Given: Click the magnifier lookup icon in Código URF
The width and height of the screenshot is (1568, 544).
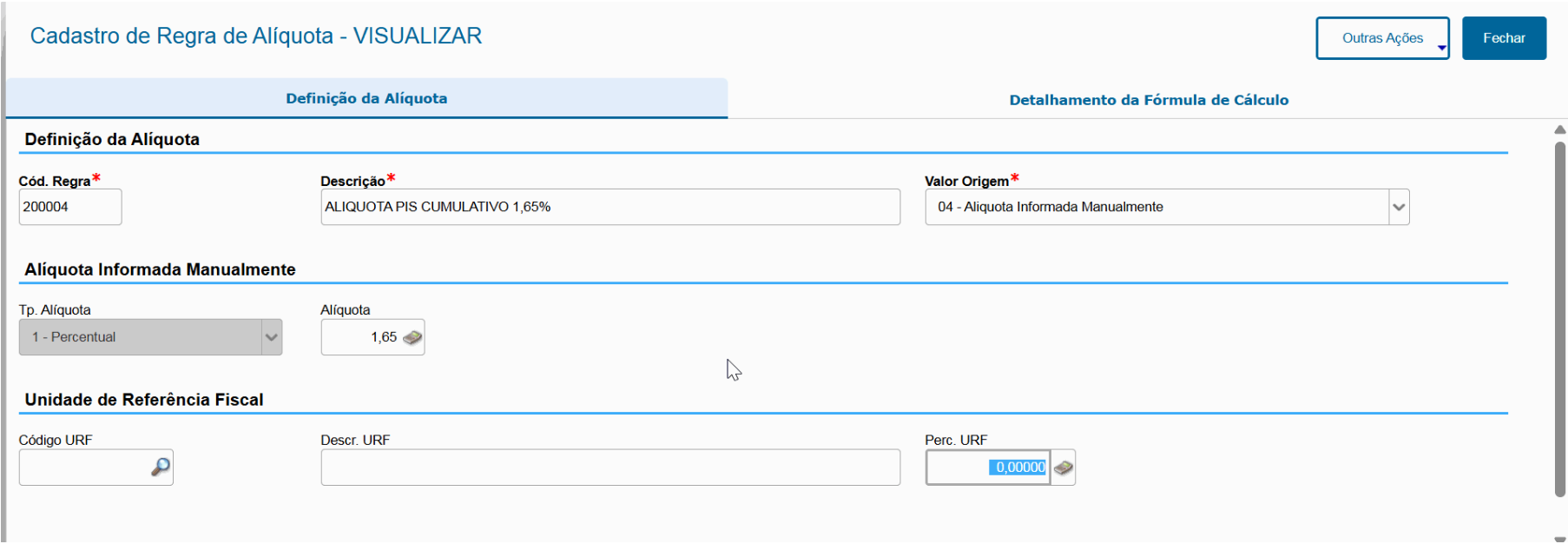Looking at the screenshot, I should [161, 468].
